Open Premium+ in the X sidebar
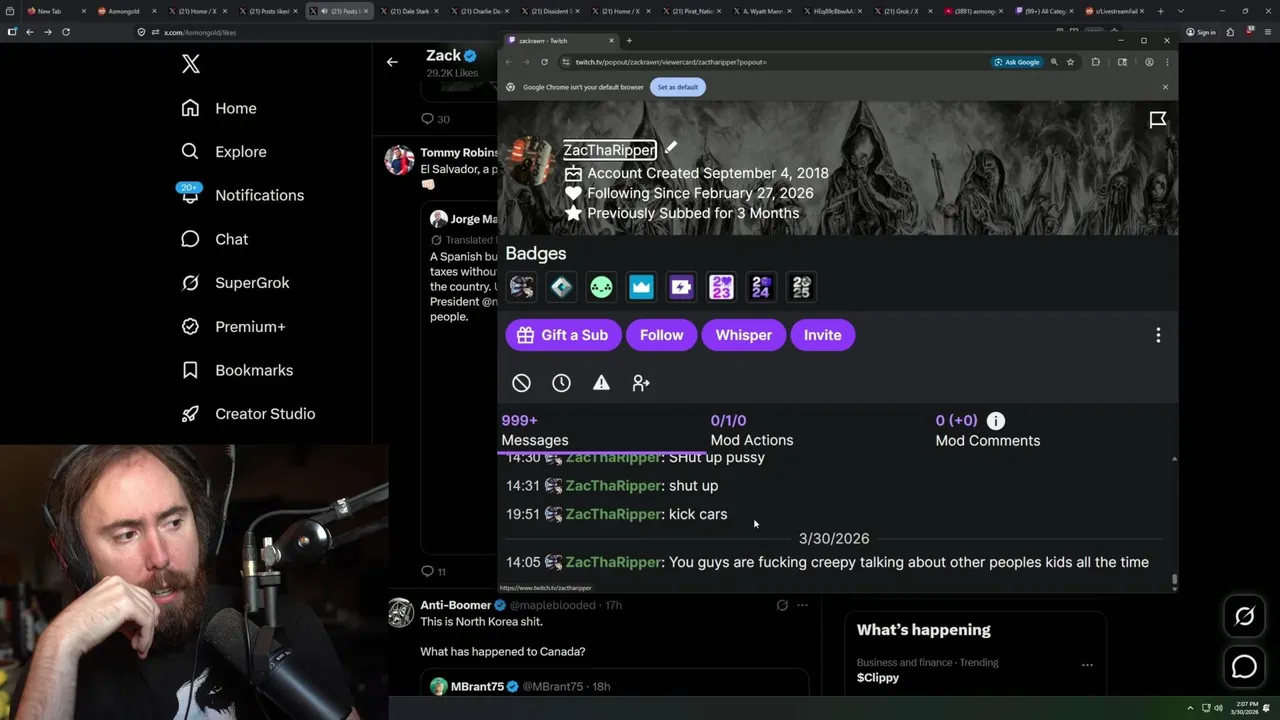This screenshot has height=720, width=1280. point(233,327)
